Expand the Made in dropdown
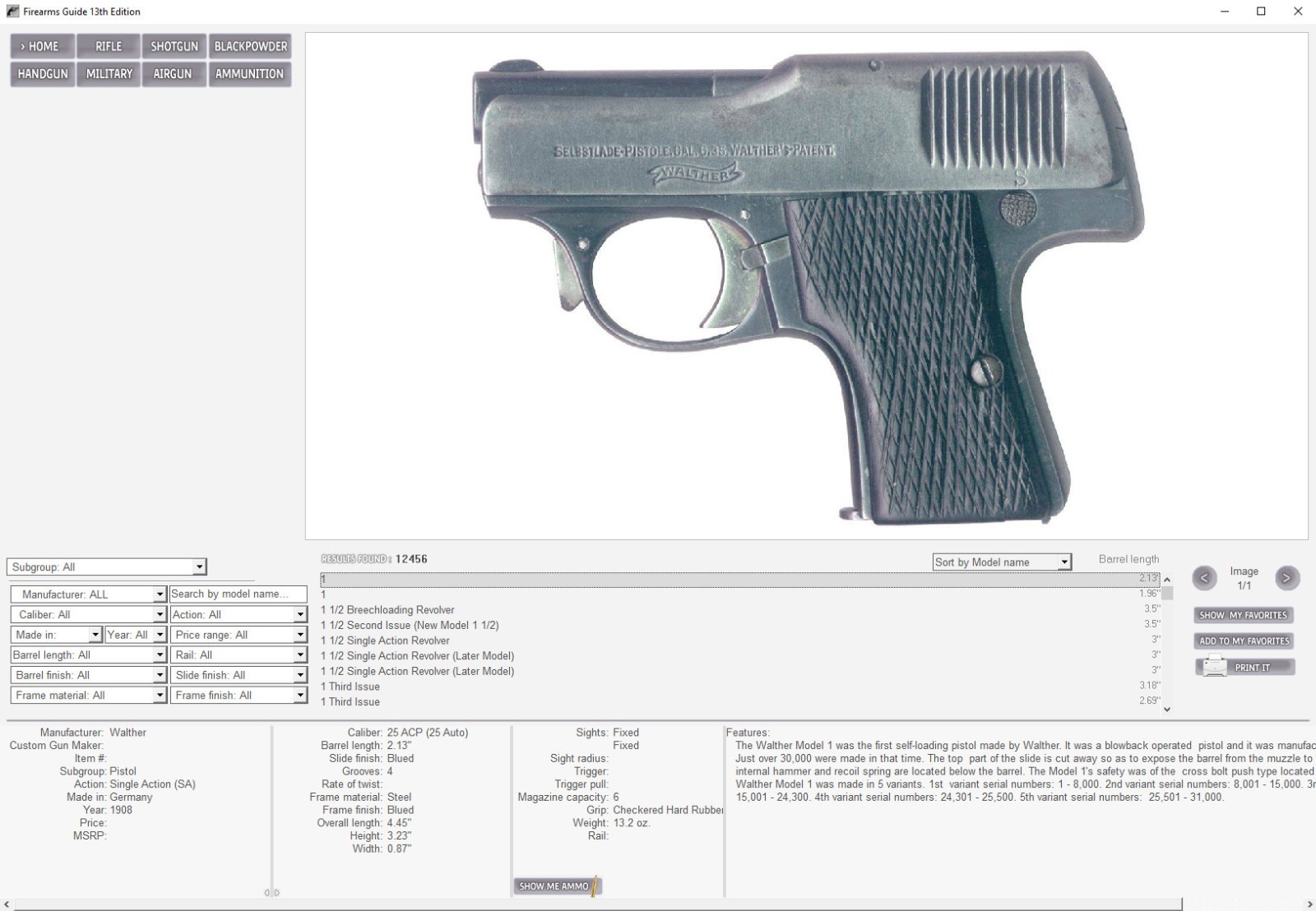This screenshot has width=1316, height=911. [x=95, y=635]
